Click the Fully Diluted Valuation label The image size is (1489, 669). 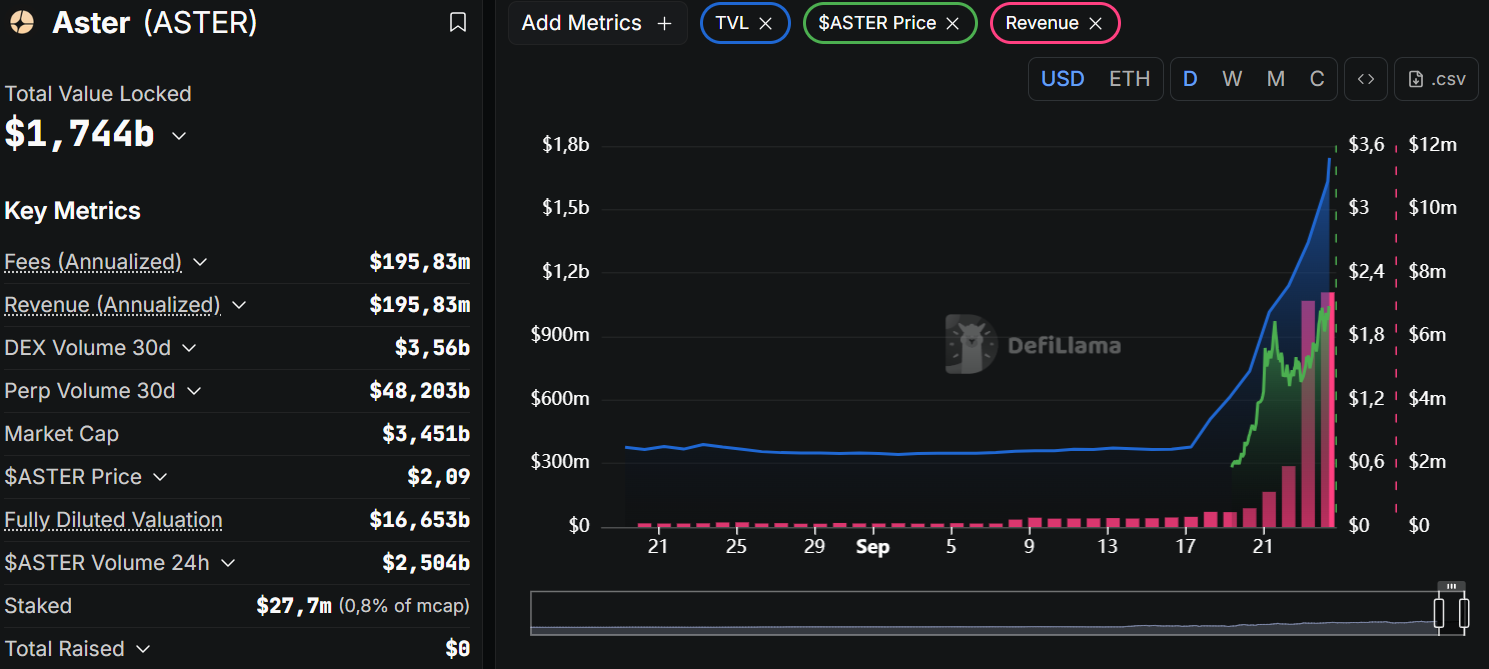point(113,520)
